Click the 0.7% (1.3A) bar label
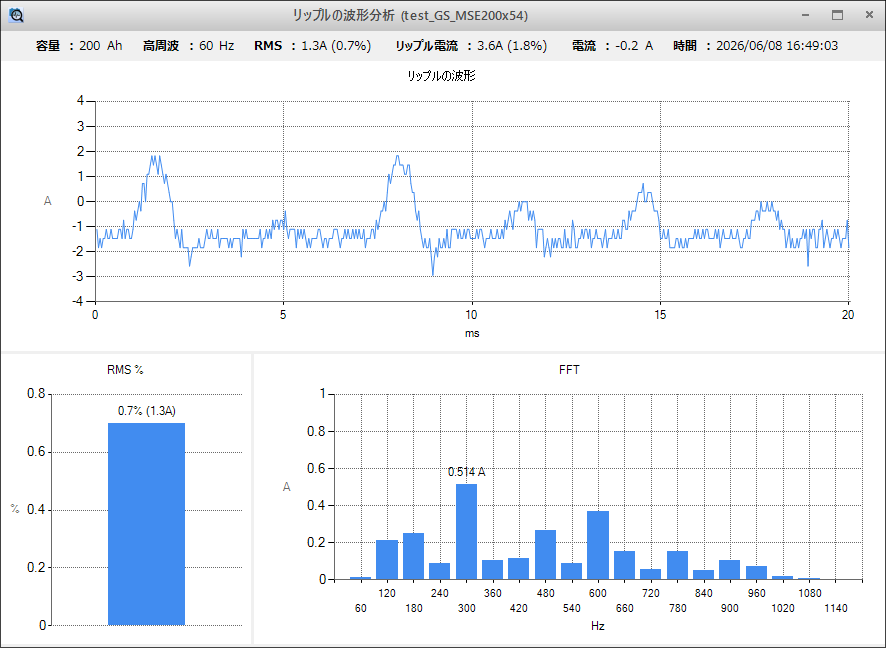 pos(146,411)
